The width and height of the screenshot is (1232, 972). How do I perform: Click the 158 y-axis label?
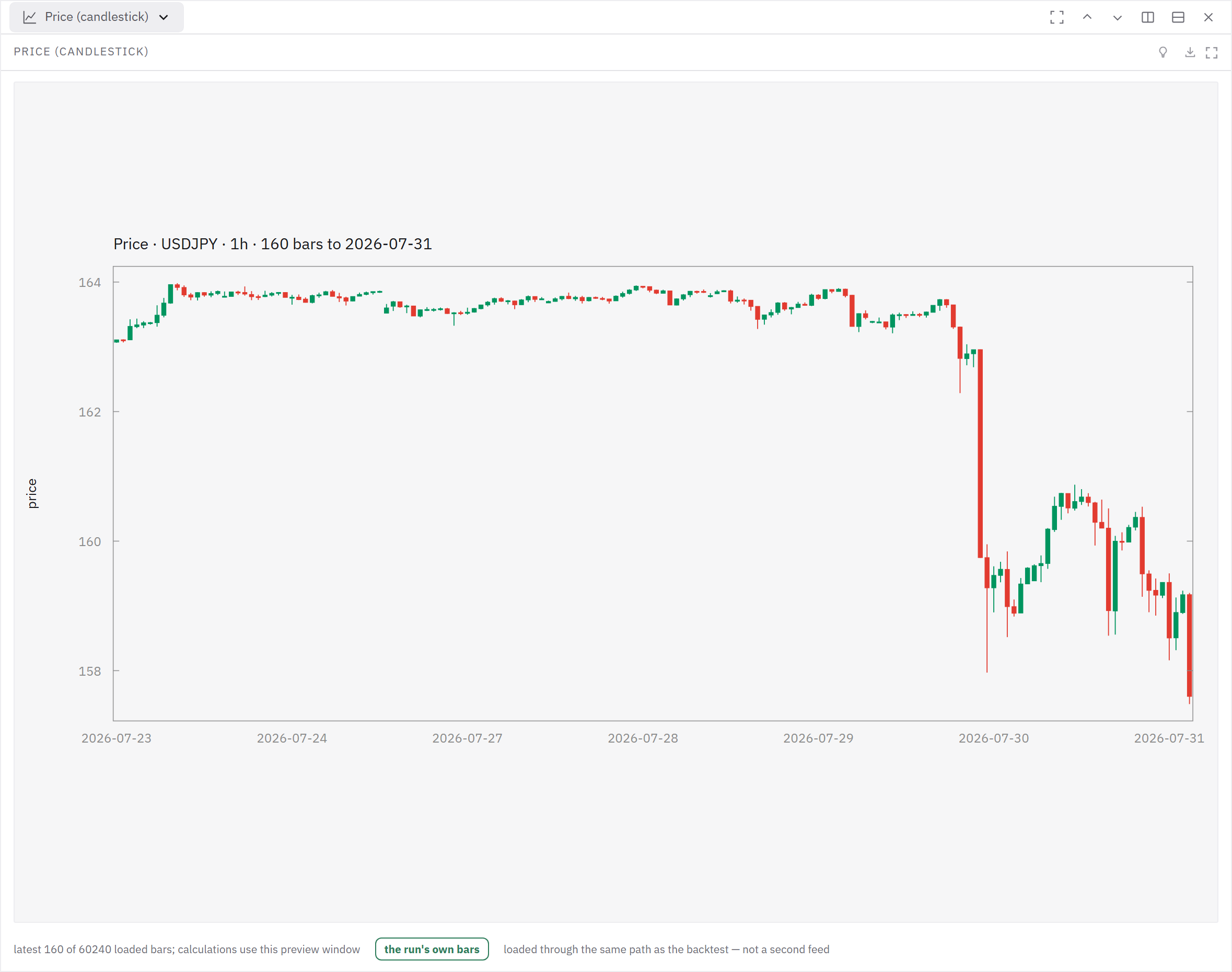point(89,672)
